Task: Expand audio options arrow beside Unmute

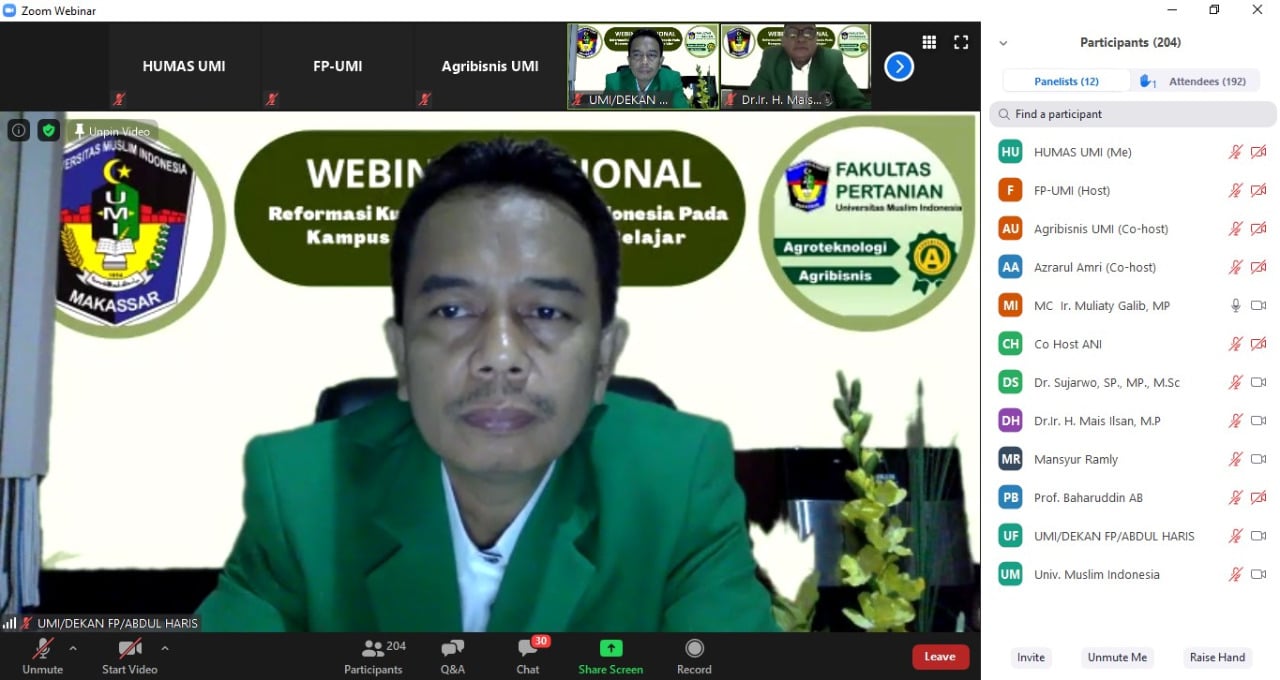Action: (x=73, y=648)
